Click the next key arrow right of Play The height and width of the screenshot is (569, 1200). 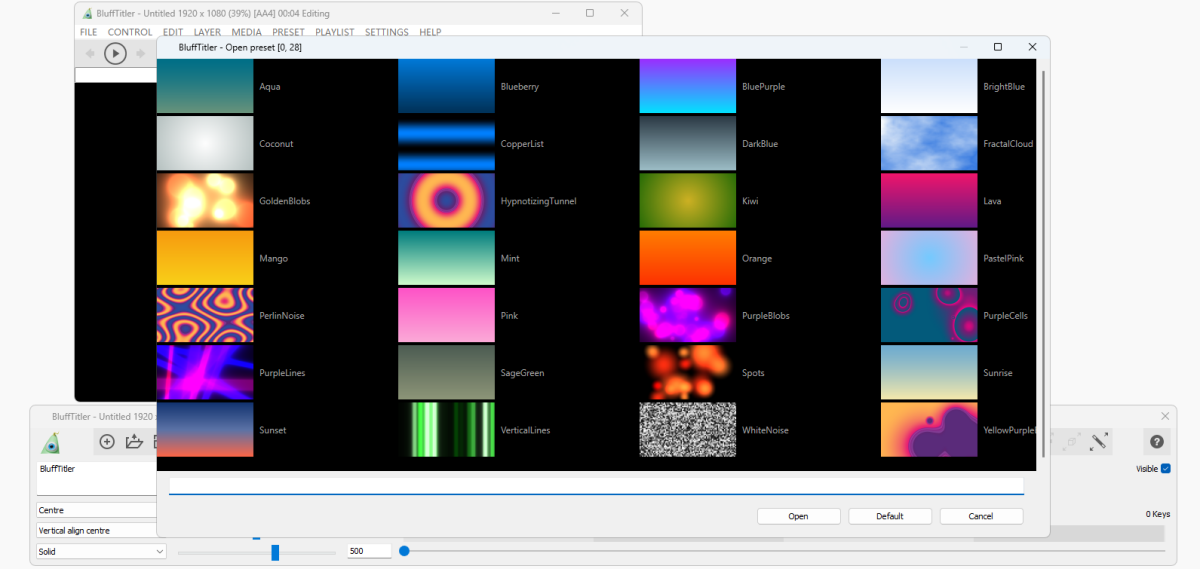coord(141,53)
